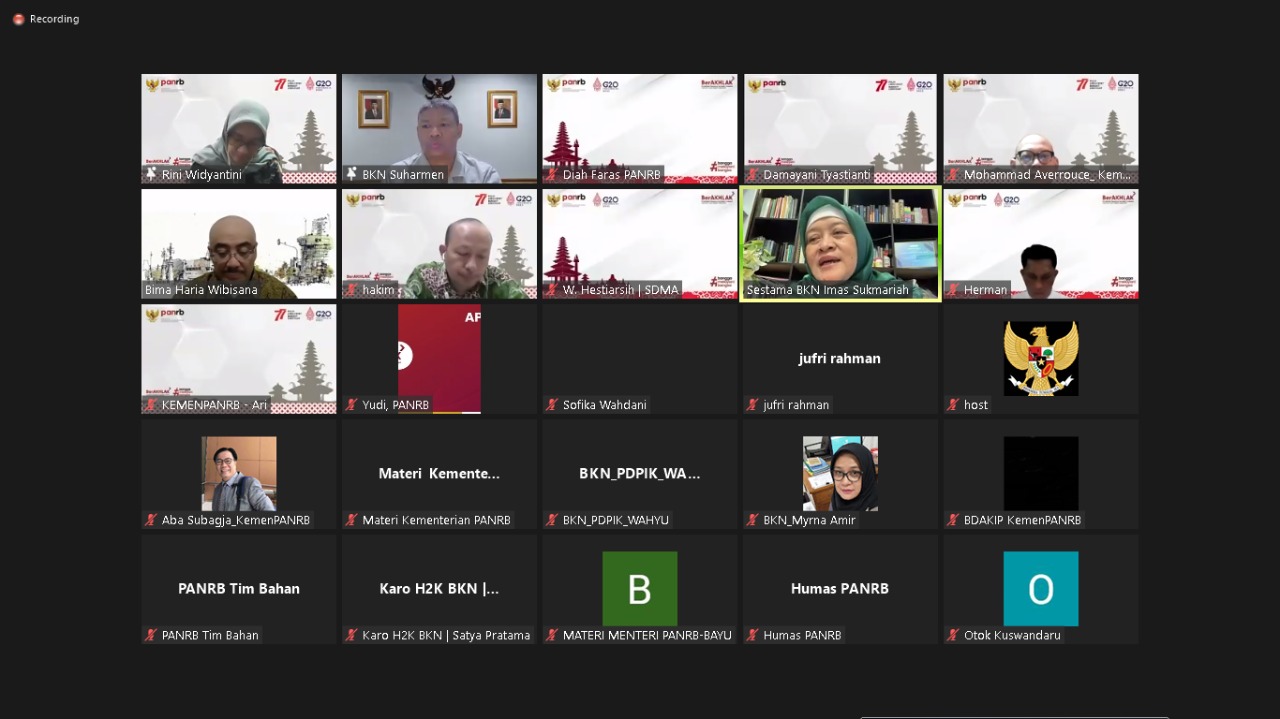Screen dimensions: 1280x719
Task: Click muted mic icon for BKN_PDPIK_WAHYU
Action: click(x=552, y=520)
